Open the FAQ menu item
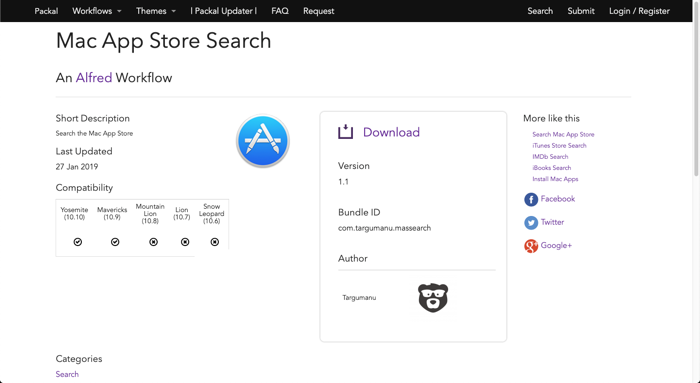Image resolution: width=700 pixels, height=383 pixels. click(280, 11)
